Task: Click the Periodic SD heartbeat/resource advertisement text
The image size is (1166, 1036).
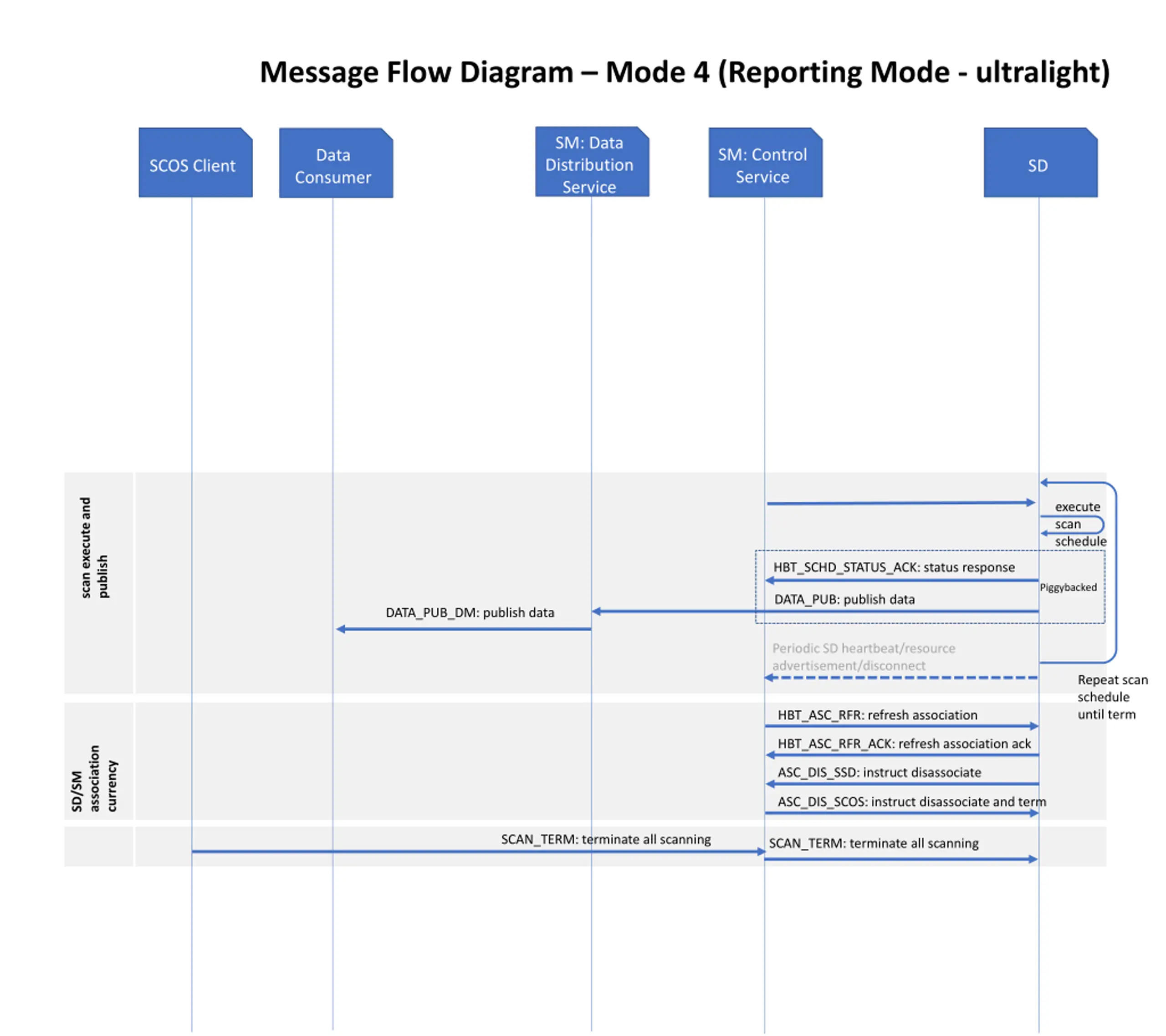Action: pos(864,657)
